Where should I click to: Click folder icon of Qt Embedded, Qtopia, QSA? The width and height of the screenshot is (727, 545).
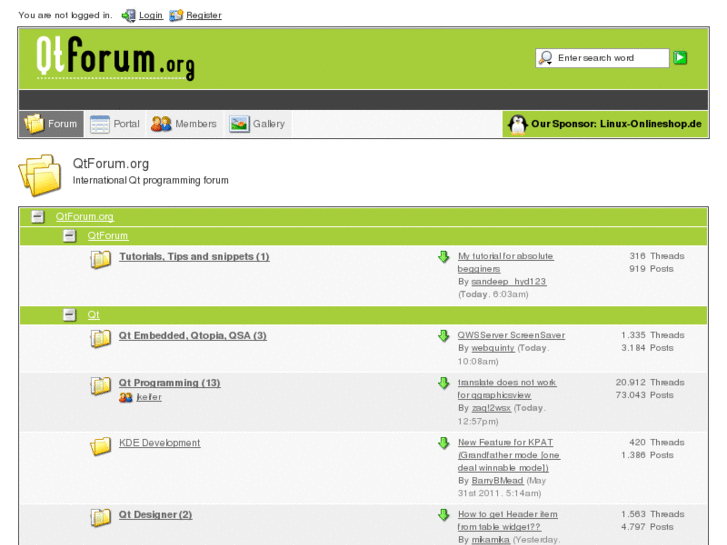coord(100,338)
